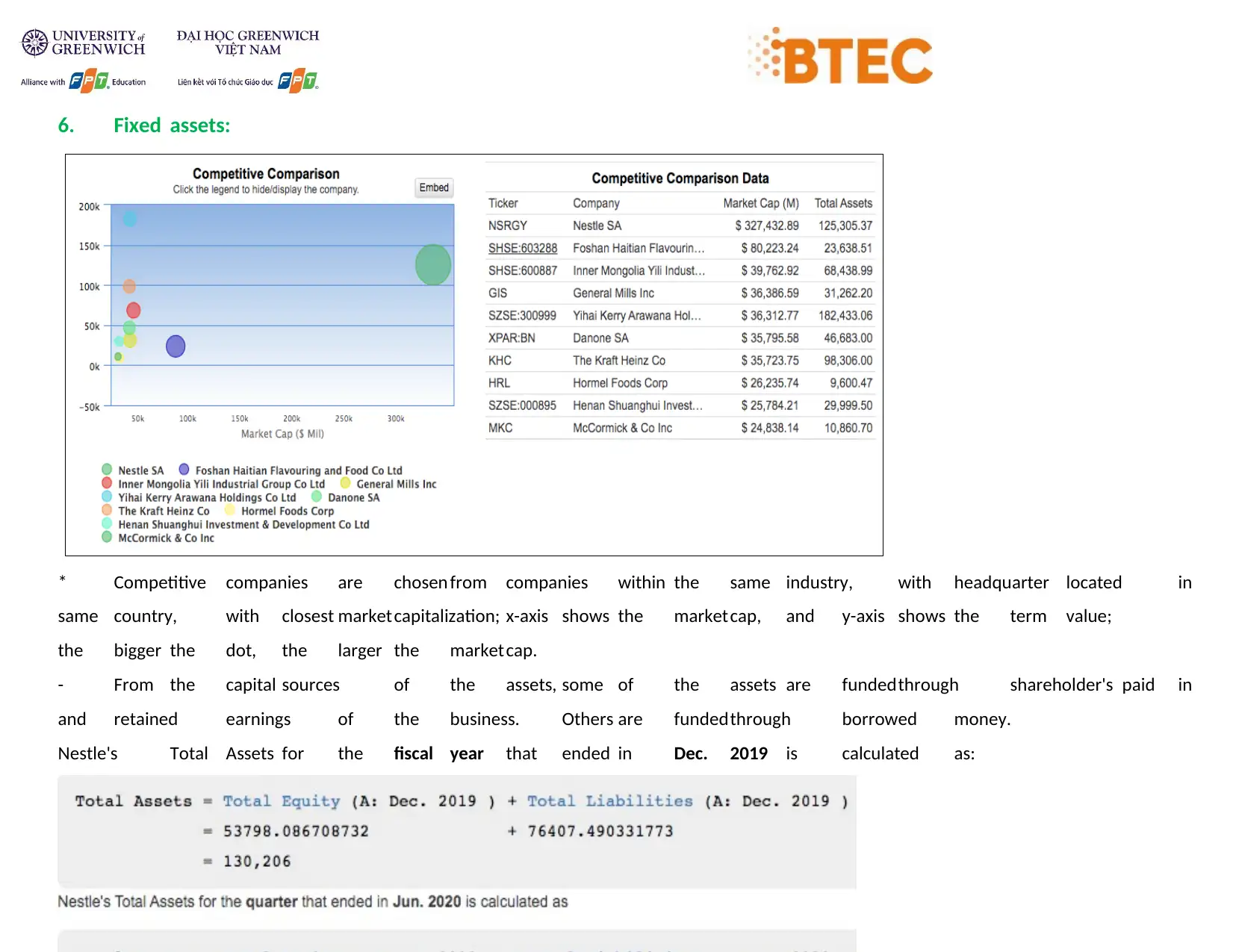
Task: Toggle Hormel Foods Corp legend entry
Action: (279, 511)
